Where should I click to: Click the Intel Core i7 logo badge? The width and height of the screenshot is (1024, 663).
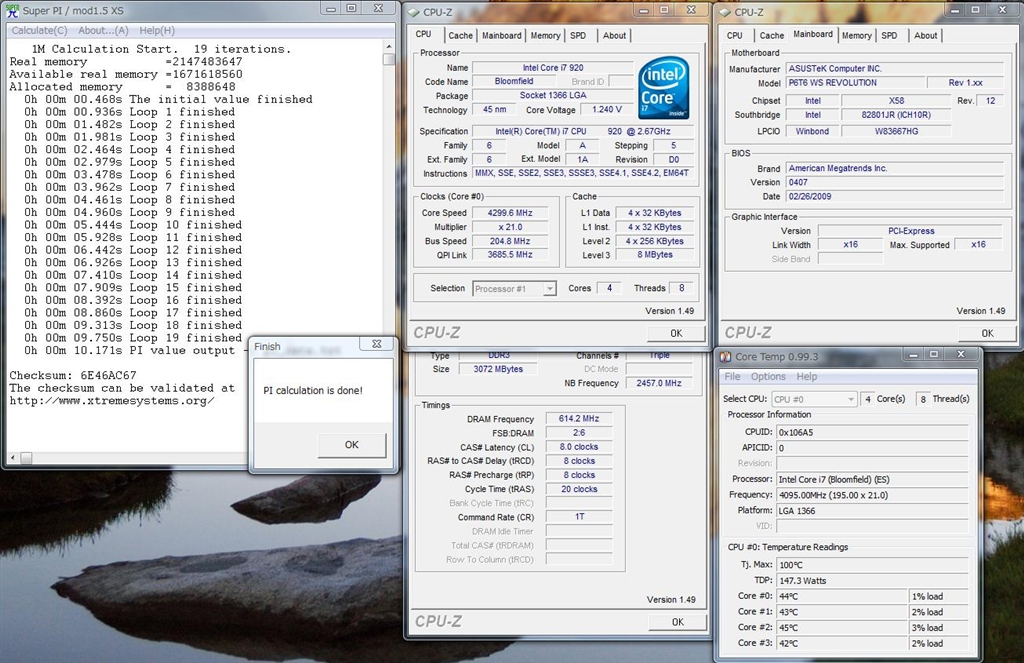pos(664,88)
